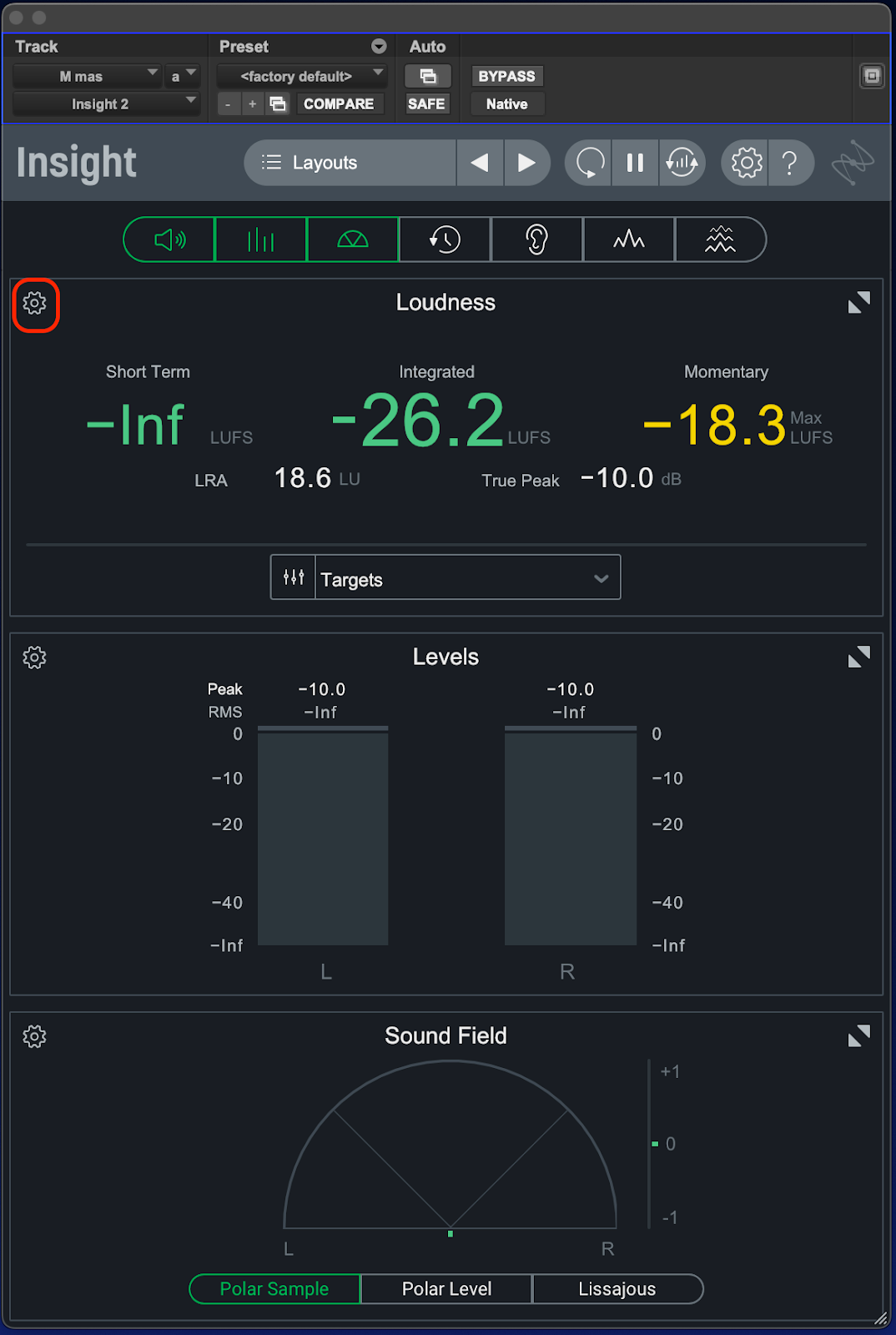
Task: Go to previous layout arrow
Action: 480,163
